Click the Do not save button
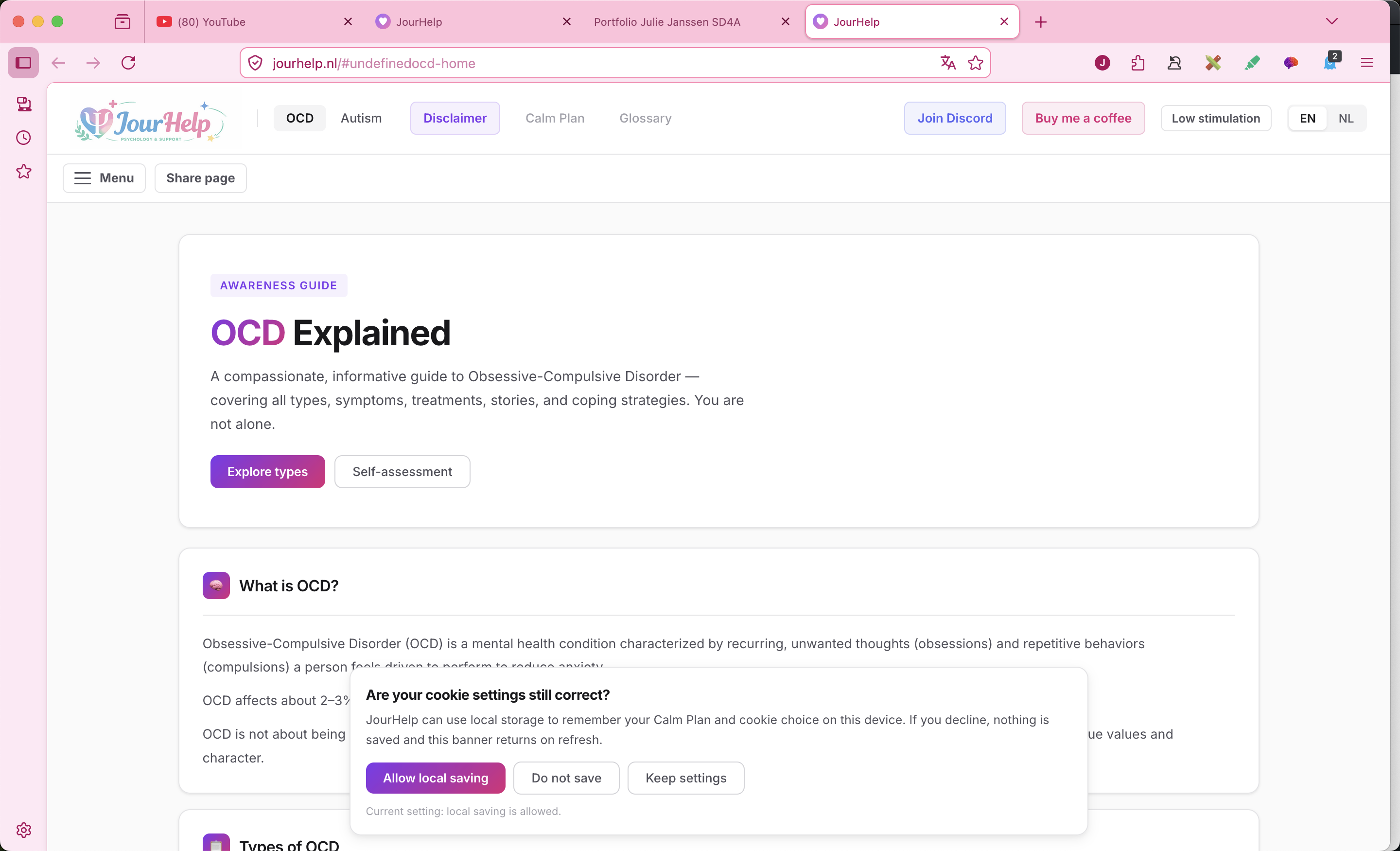This screenshot has width=1400, height=851. coord(566,778)
